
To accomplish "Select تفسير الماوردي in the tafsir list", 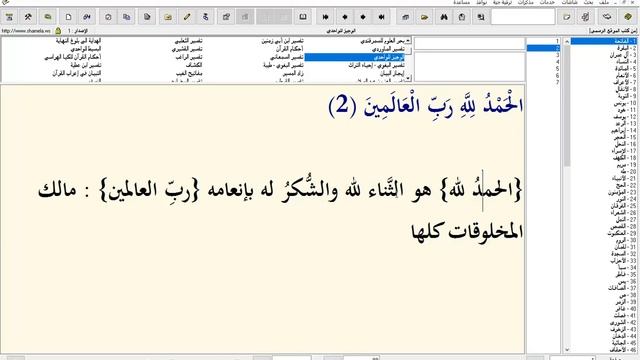I will click(x=388, y=49).
